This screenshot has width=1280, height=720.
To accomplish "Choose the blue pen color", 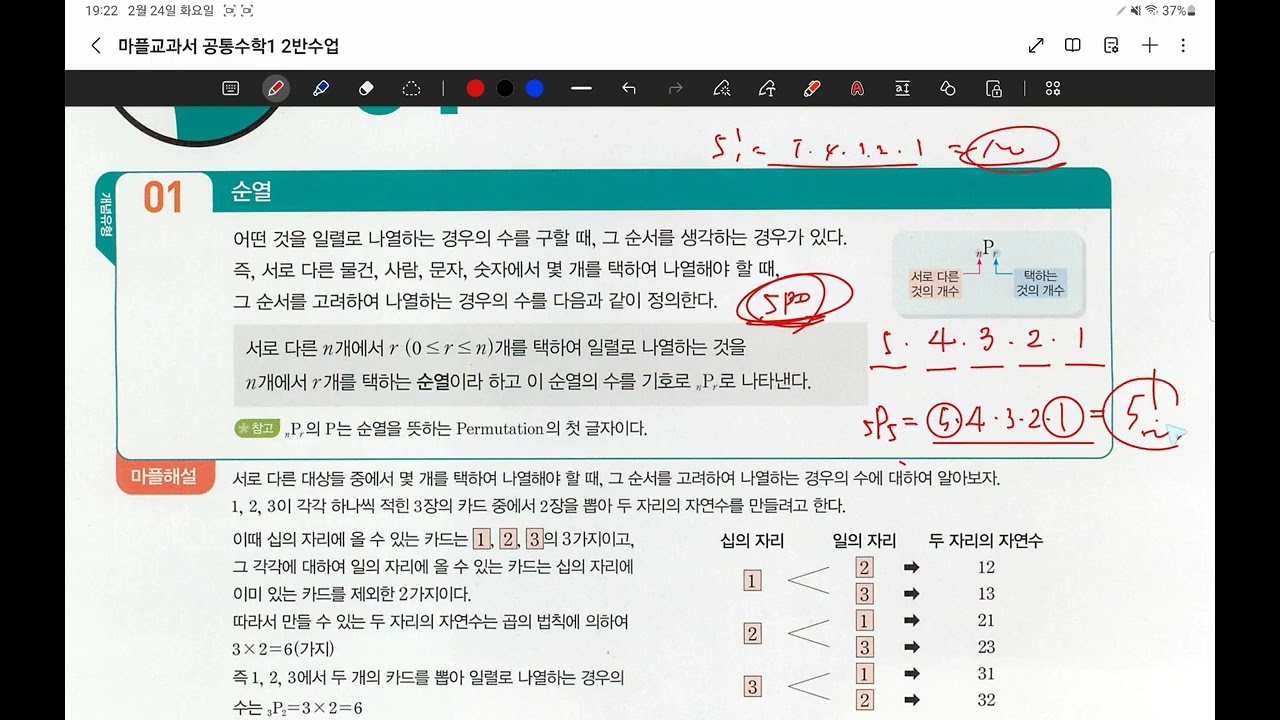I will tap(535, 89).
